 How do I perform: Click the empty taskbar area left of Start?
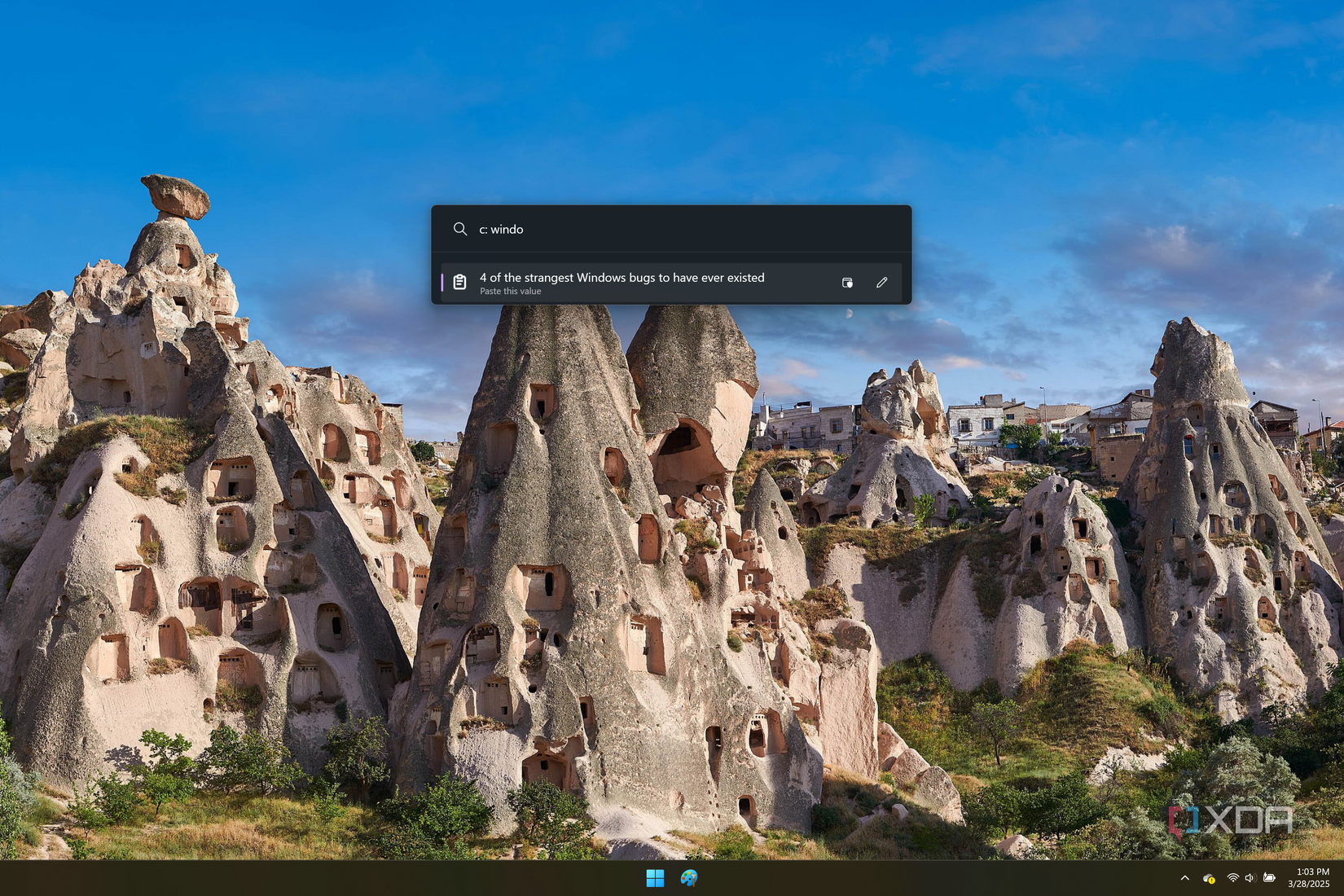coord(326,878)
